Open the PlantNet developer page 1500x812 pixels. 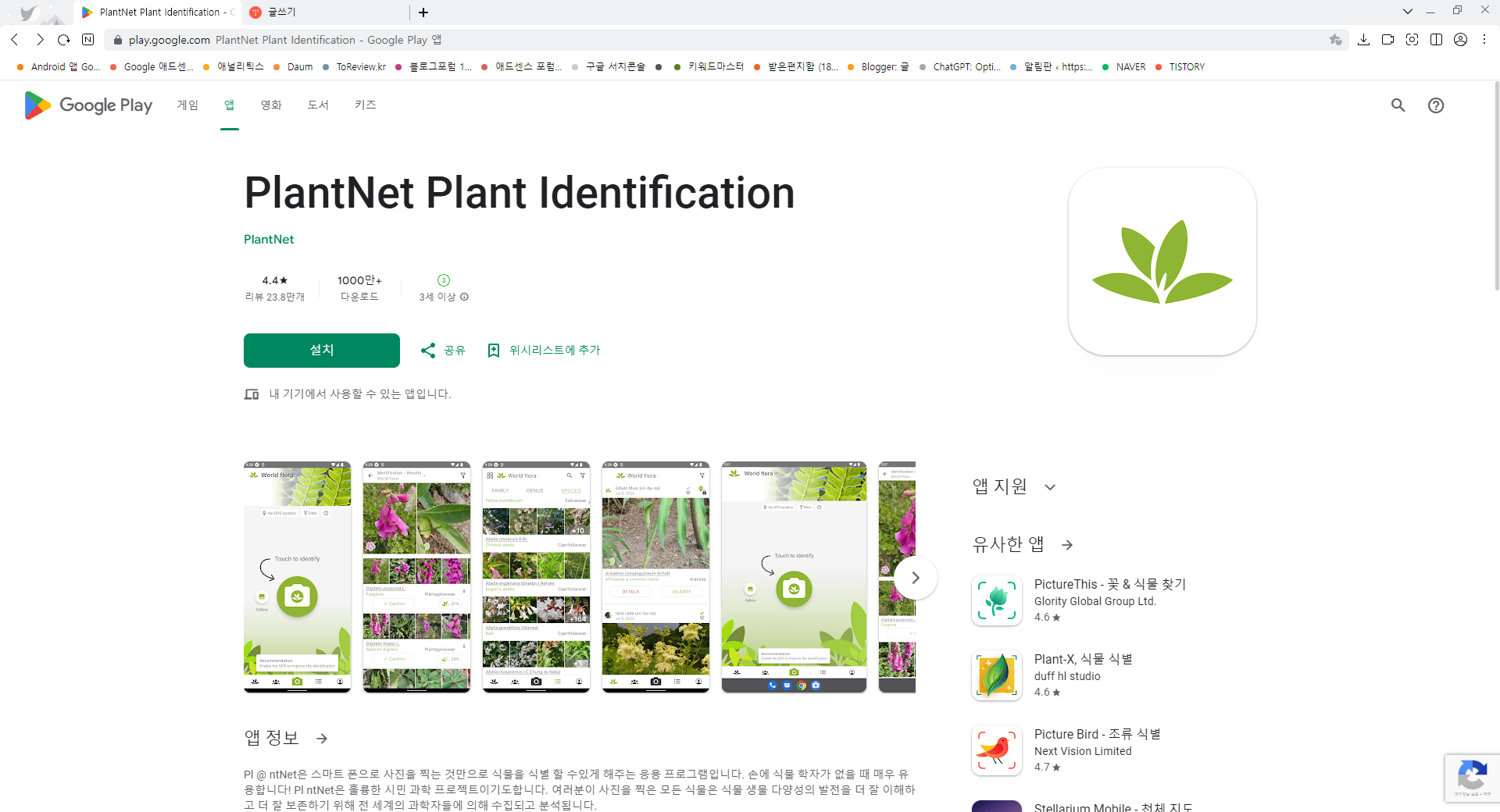[x=268, y=239]
